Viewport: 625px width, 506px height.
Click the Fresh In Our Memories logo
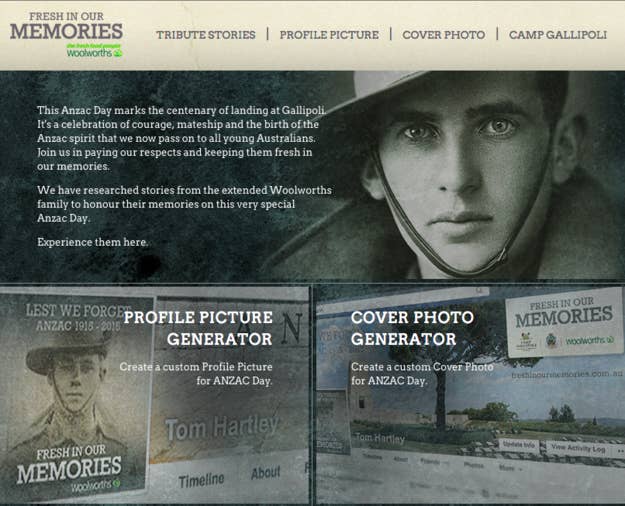tap(66, 26)
